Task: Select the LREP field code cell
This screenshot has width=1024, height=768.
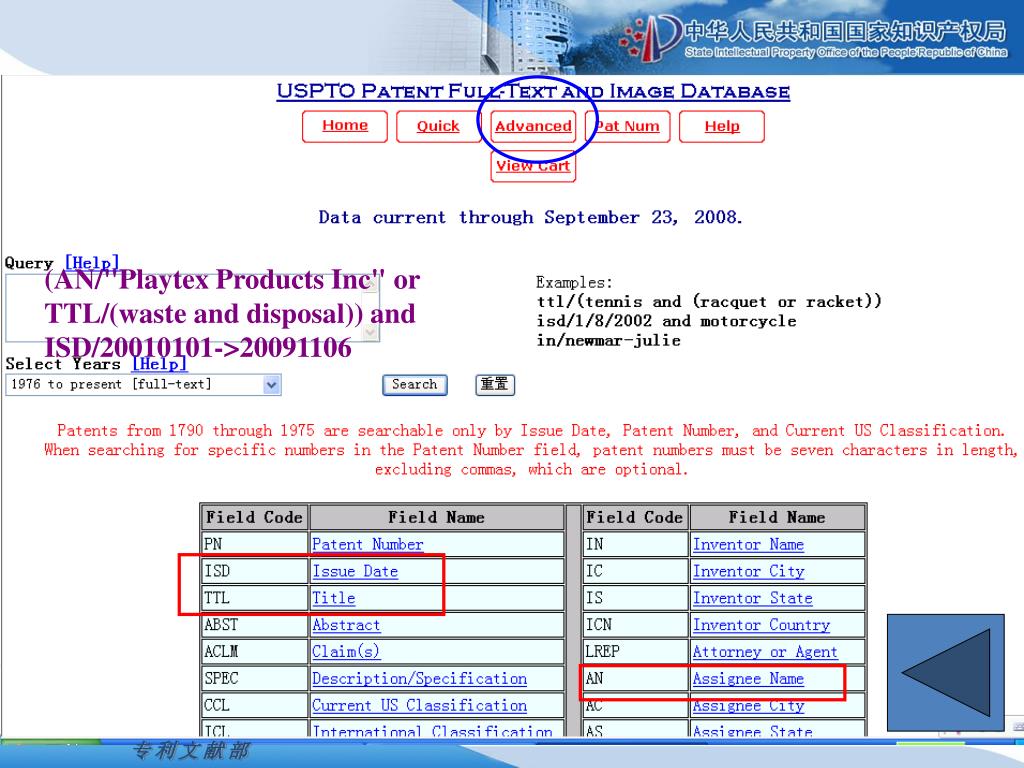Action: [x=635, y=651]
